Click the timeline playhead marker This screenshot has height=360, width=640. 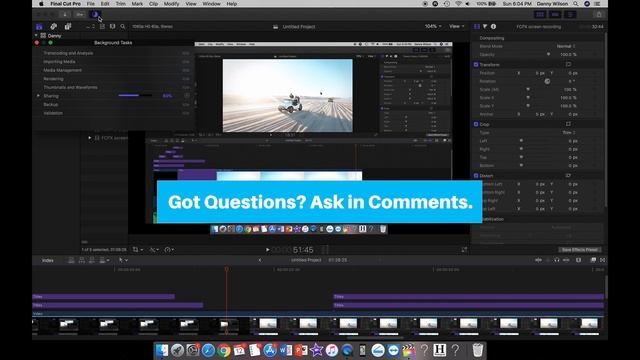click(x=227, y=269)
